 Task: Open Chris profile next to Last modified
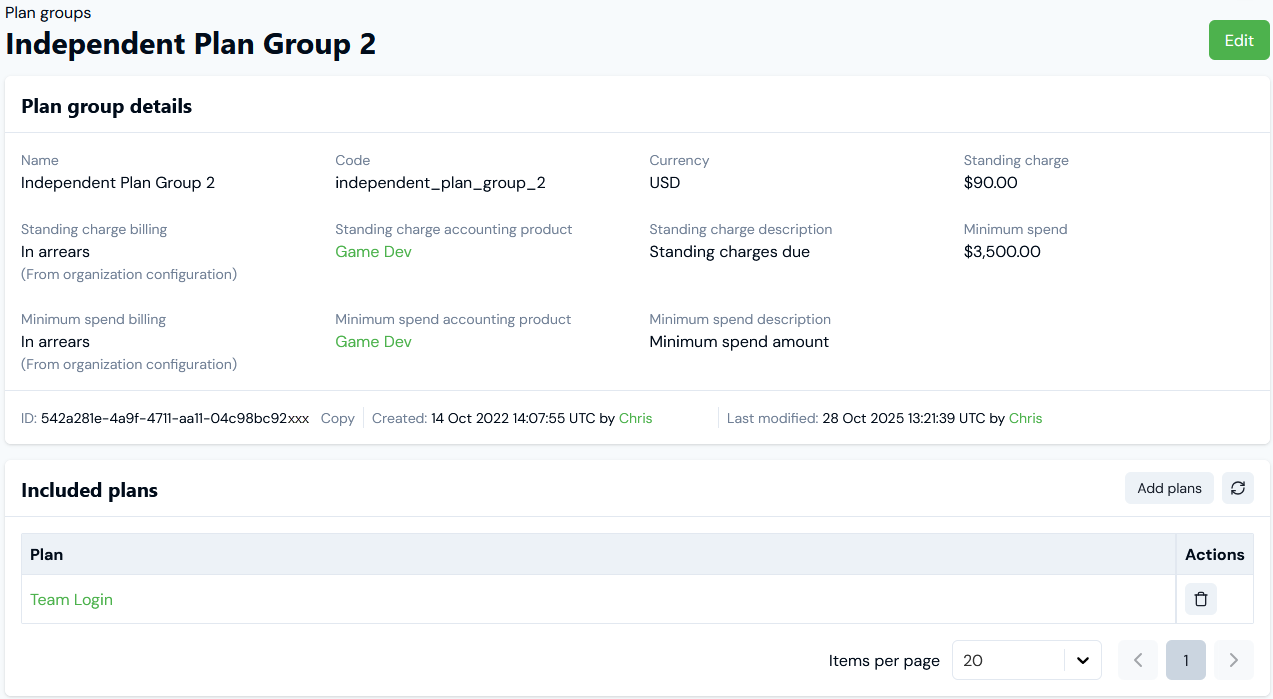click(1025, 418)
